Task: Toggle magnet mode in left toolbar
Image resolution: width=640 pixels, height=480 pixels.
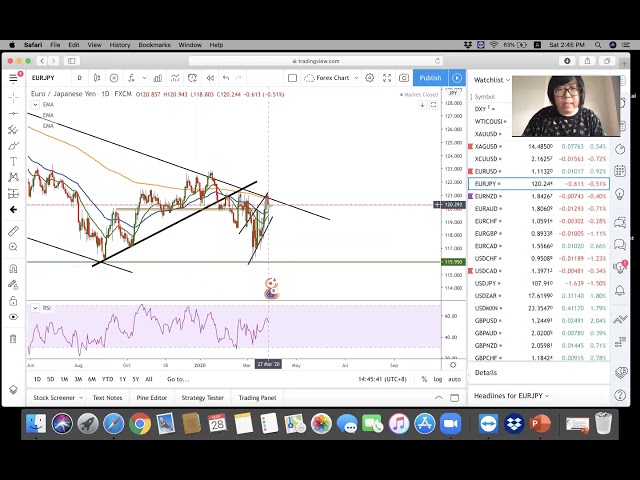Action: click(x=13, y=268)
